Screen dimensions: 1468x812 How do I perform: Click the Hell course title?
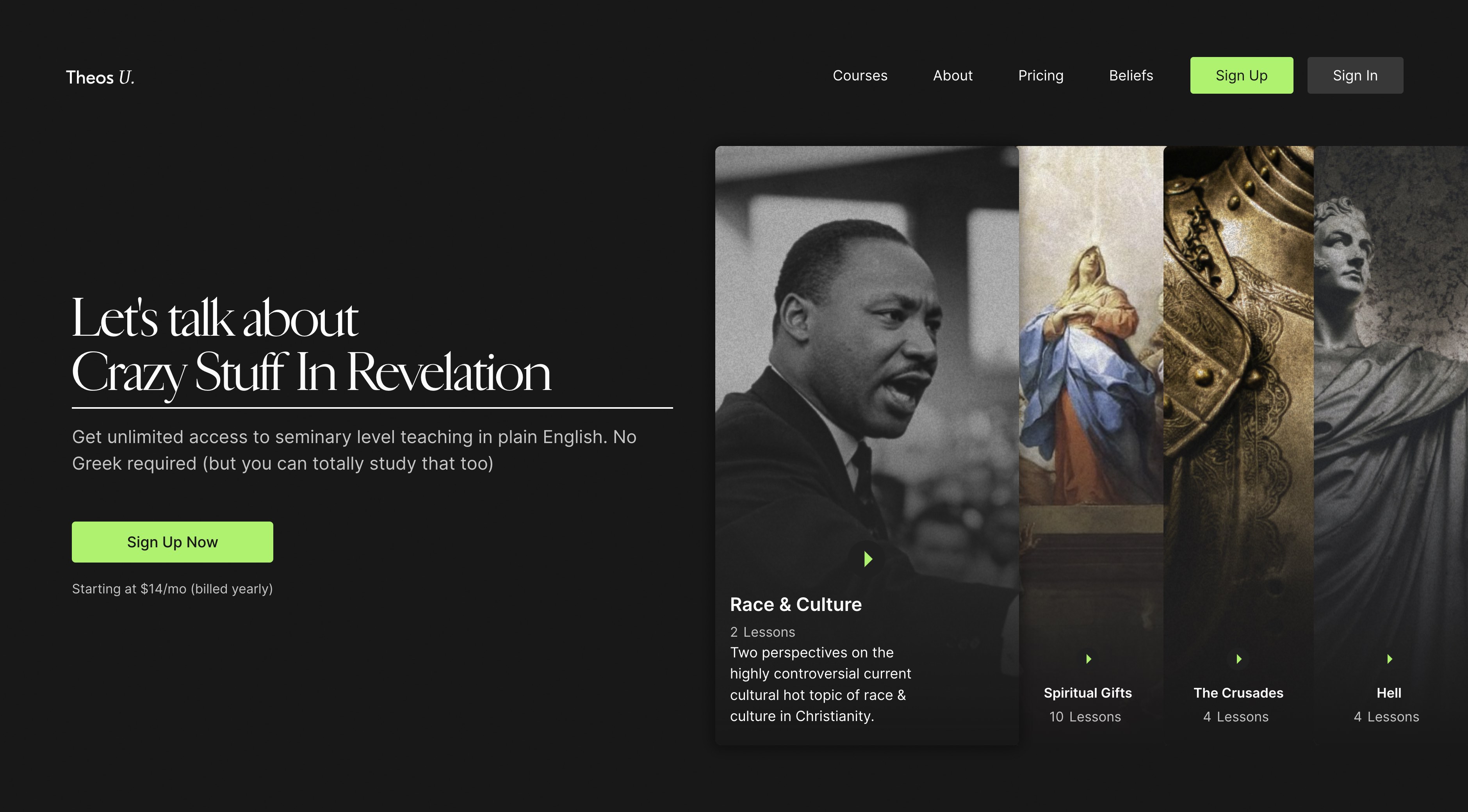(x=1389, y=693)
